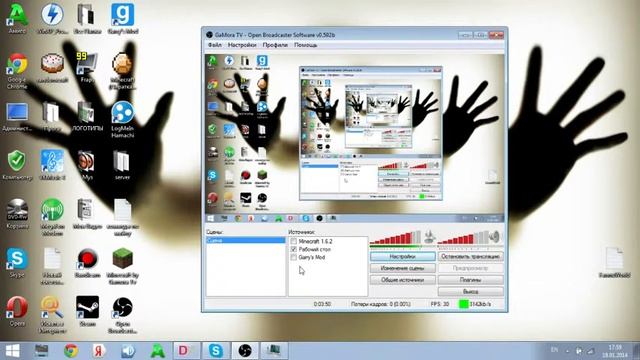Open the Профили menu

point(275,45)
